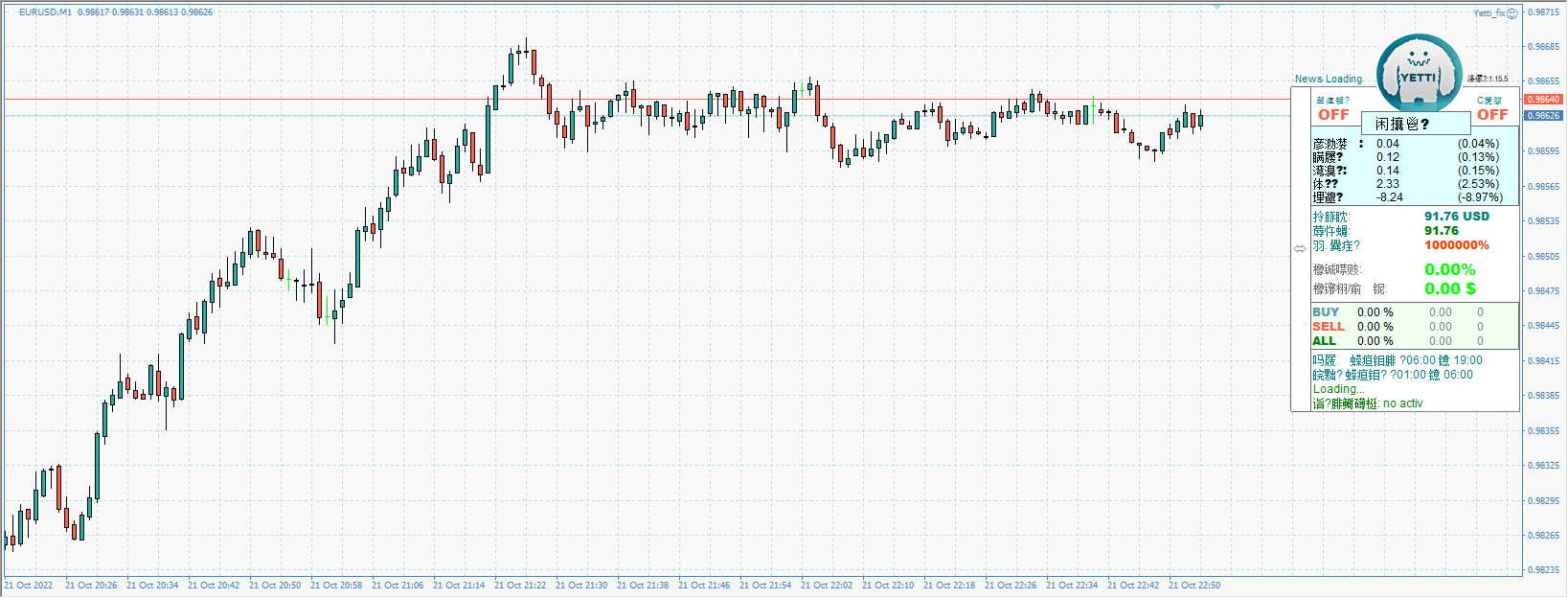Click the EURUSD,M1 chart title label
Viewport: 1568px width, 598px height.
[x=45, y=12]
